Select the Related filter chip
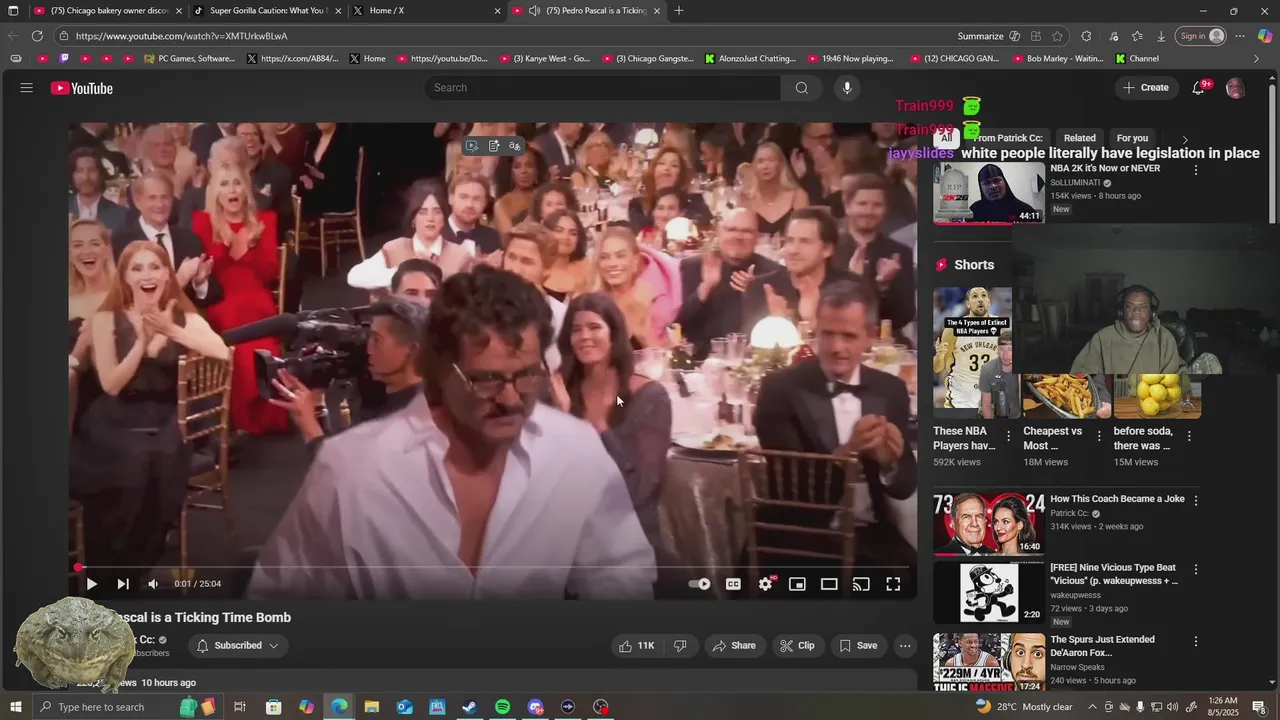Image resolution: width=1280 pixels, height=720 pixels. click(1079, 138)
